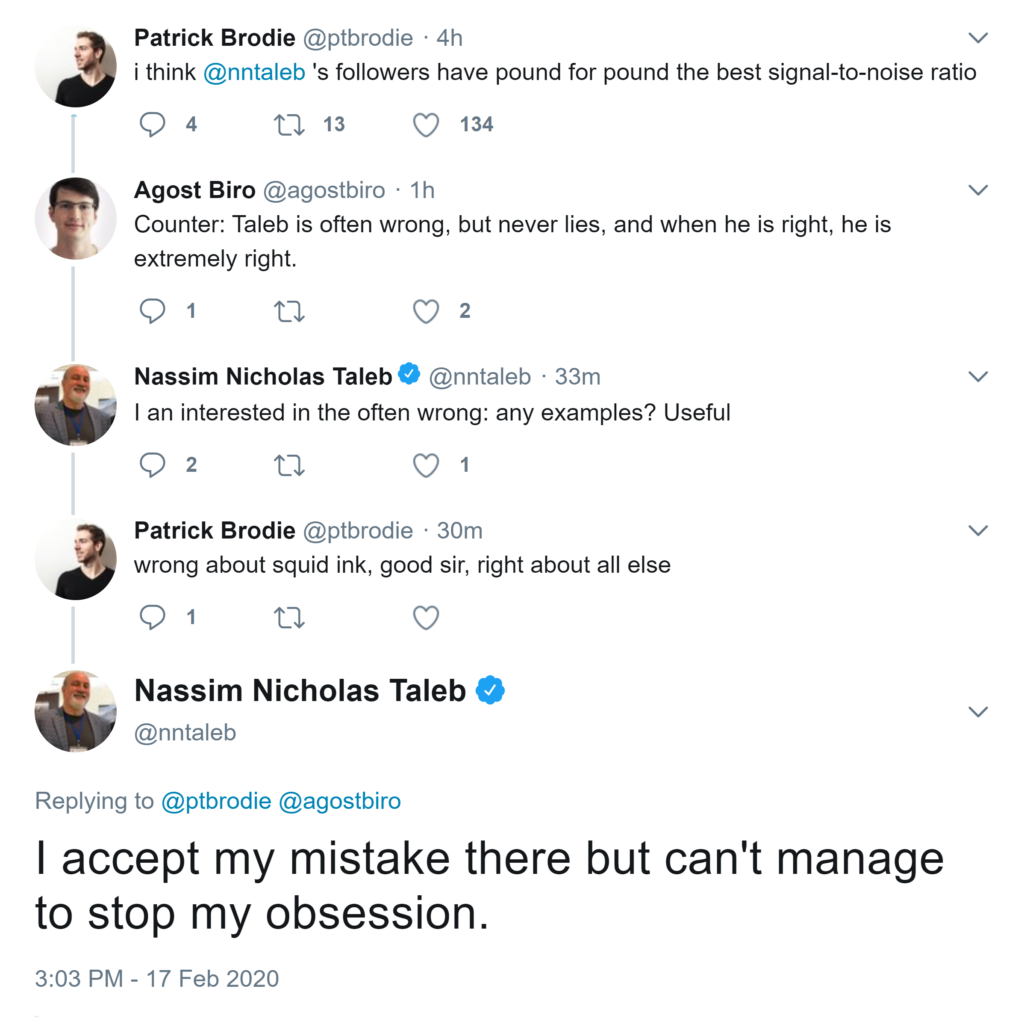The width and height of the screenshot is (1024, 1024).
Task: Open the @ptbrodie link in 'Replying to'
Action: [215, 801]
